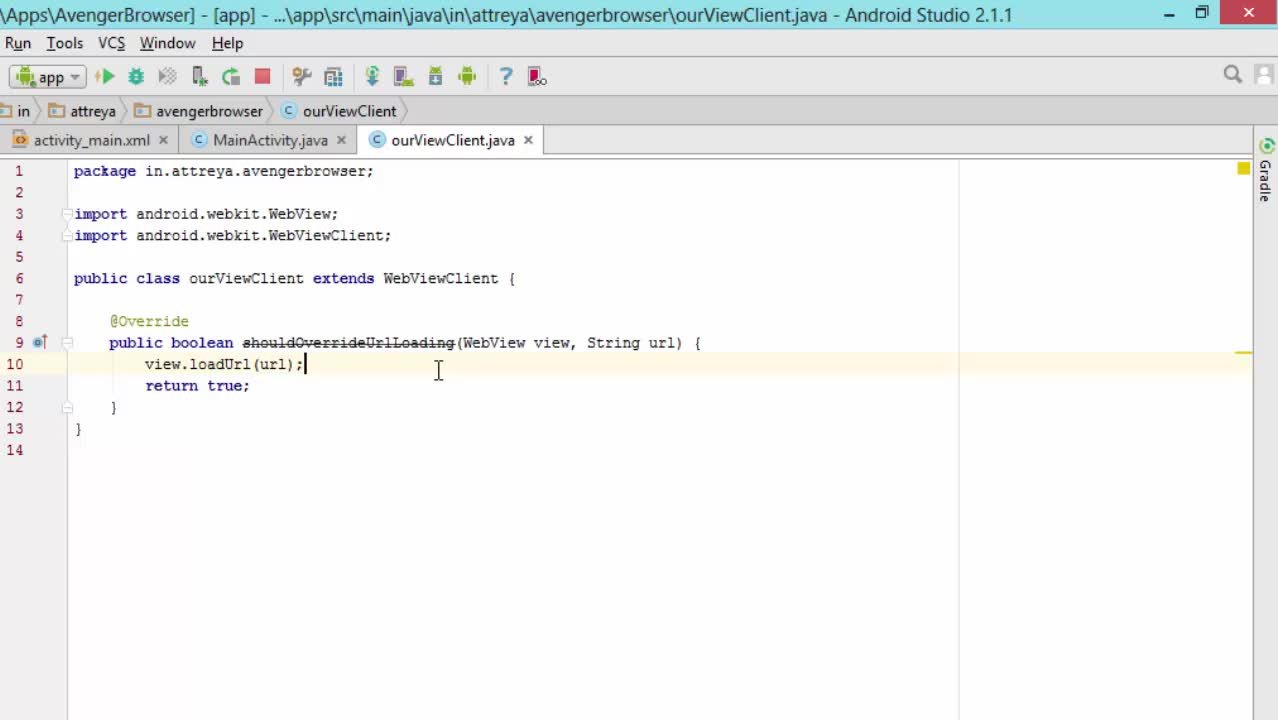The image size is (1278, 720).
Task: Open the Help menu
Action: (227, 43)
